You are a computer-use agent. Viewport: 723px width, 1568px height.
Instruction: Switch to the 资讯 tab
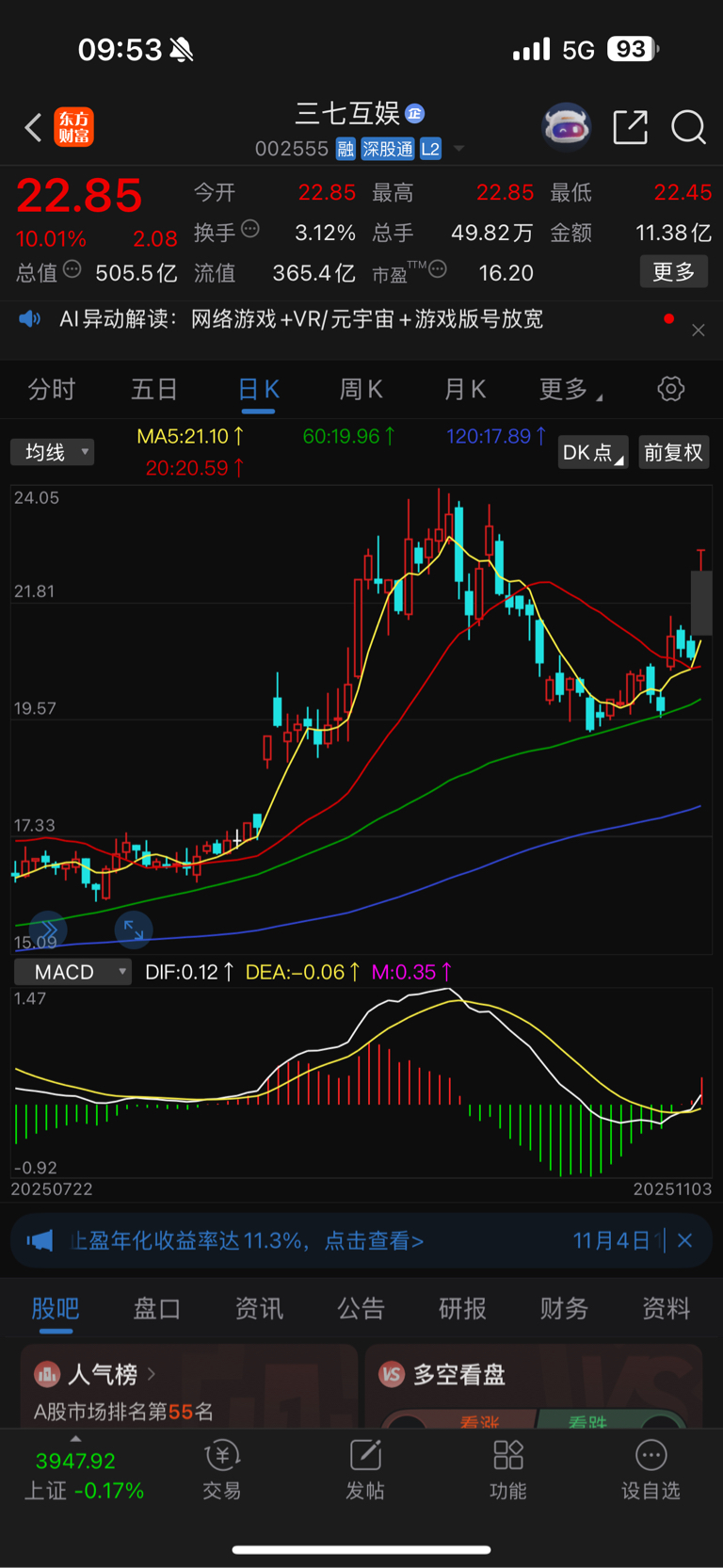point(259,1308)
